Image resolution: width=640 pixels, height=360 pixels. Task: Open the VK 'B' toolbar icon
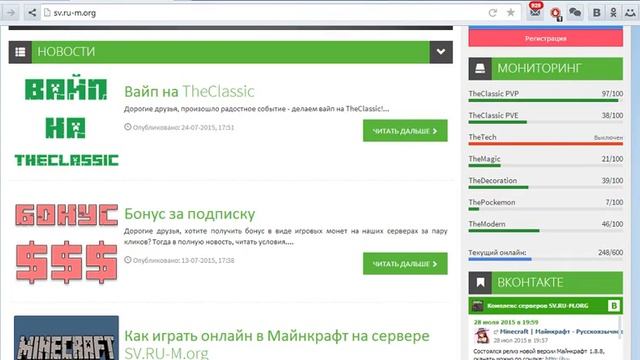(x=596, y=13)
